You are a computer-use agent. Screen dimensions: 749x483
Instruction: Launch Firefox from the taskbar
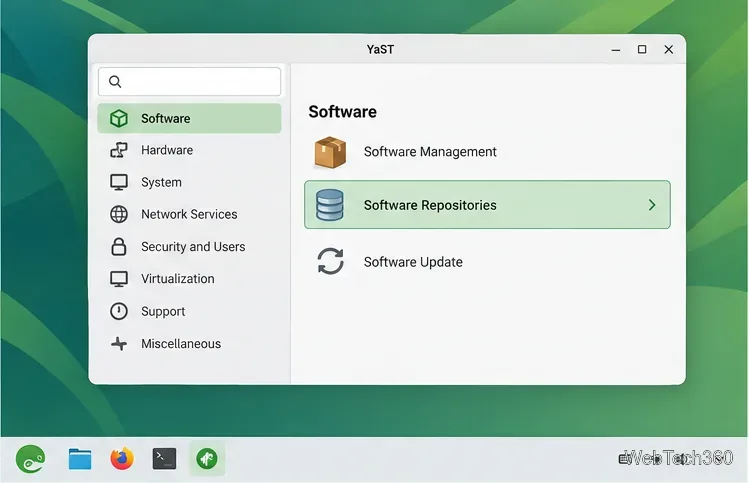point(122,459)
